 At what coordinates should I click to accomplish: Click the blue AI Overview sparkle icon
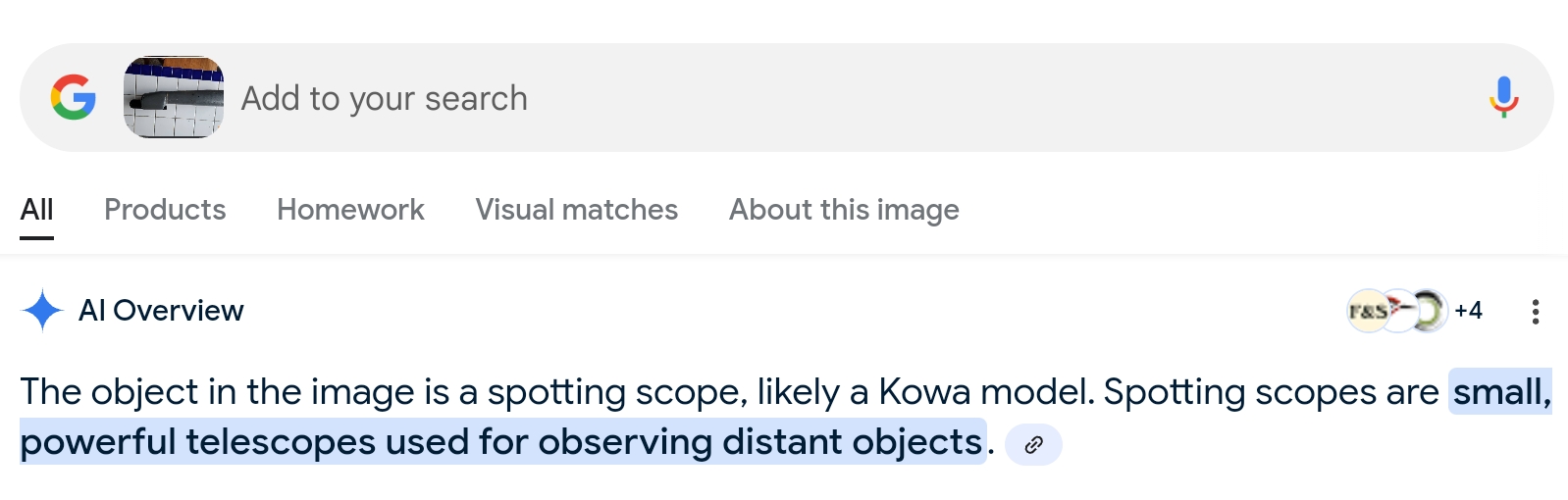tap(42, 311)
